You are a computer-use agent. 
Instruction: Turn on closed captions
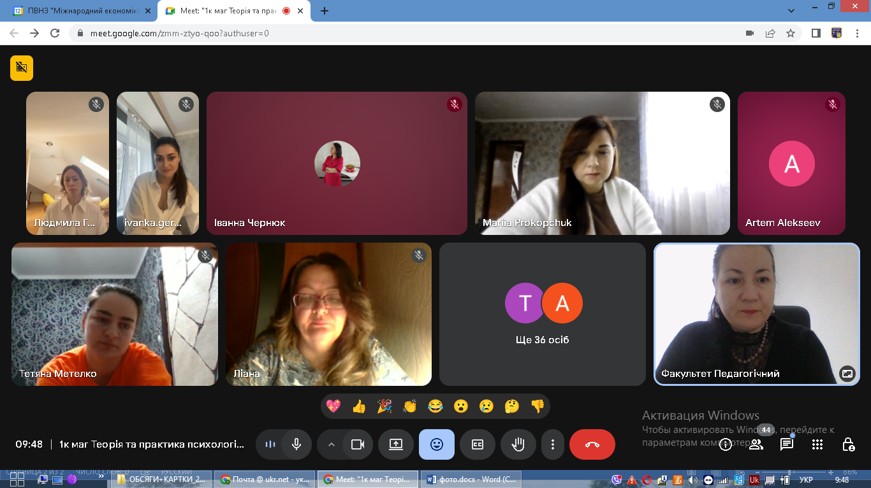[x=477, y=444]
